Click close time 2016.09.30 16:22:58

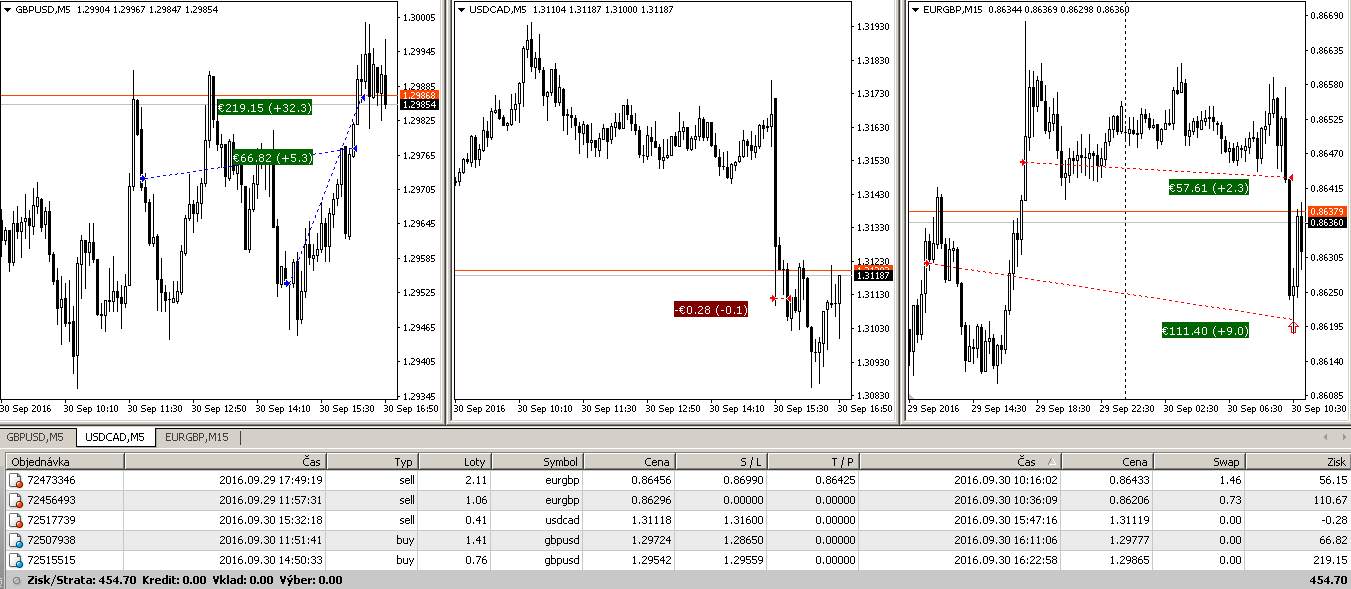tap(1005, 560)
